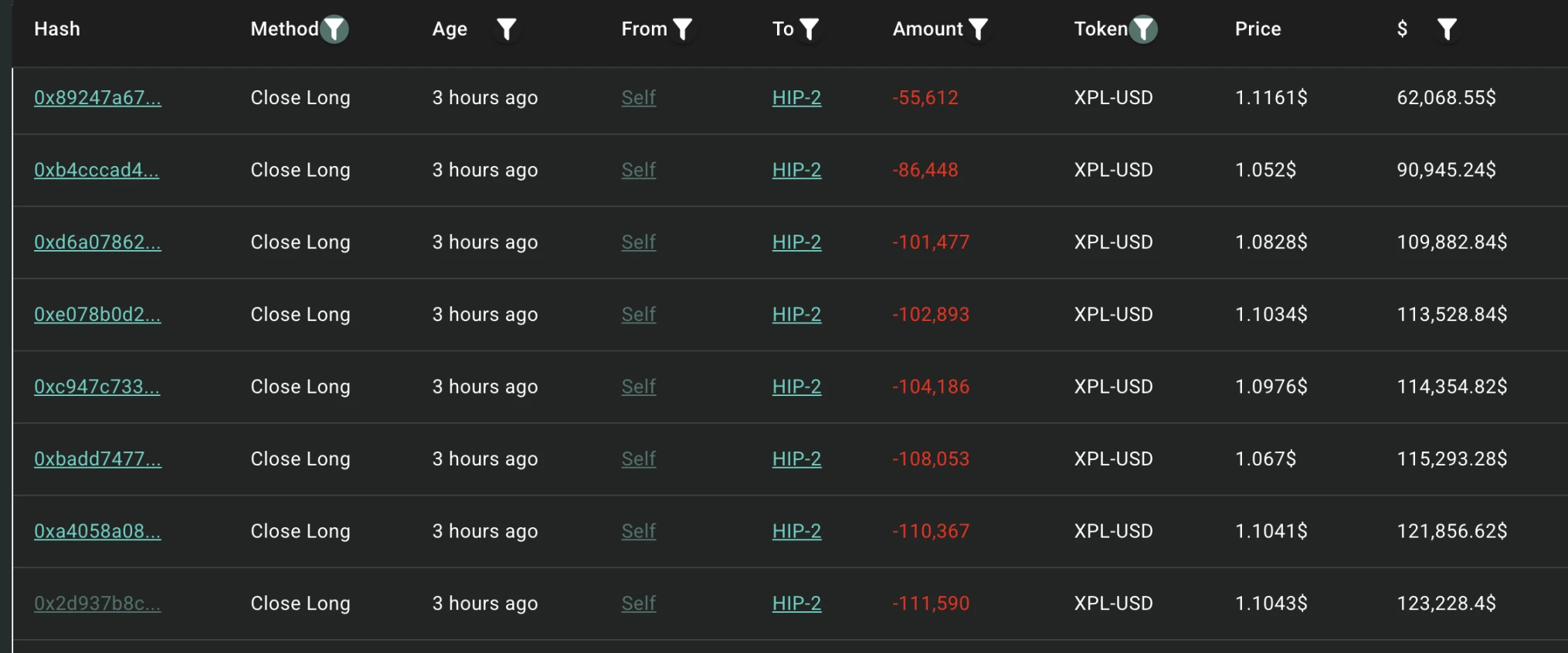The height and width of the screenshot is (653, 1568).
Task: Click the 0xa4058a08... hash link
Action: point(97,531)
